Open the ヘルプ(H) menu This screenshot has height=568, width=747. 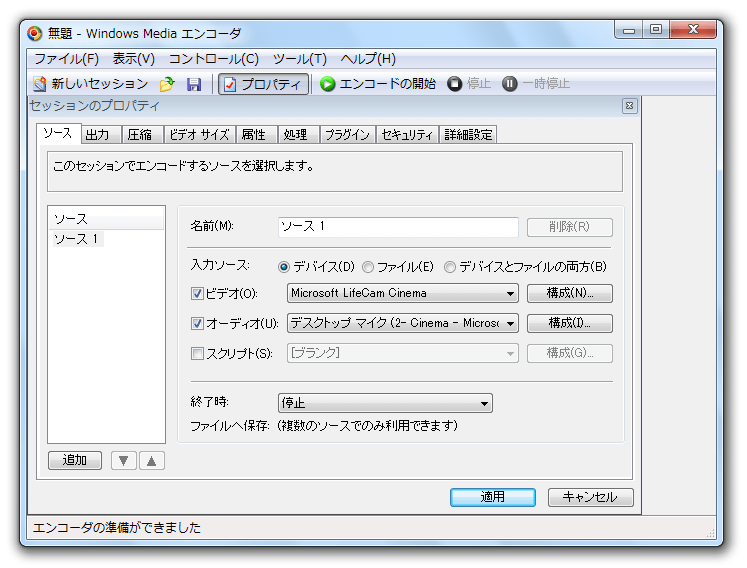[x=368, y=59]
